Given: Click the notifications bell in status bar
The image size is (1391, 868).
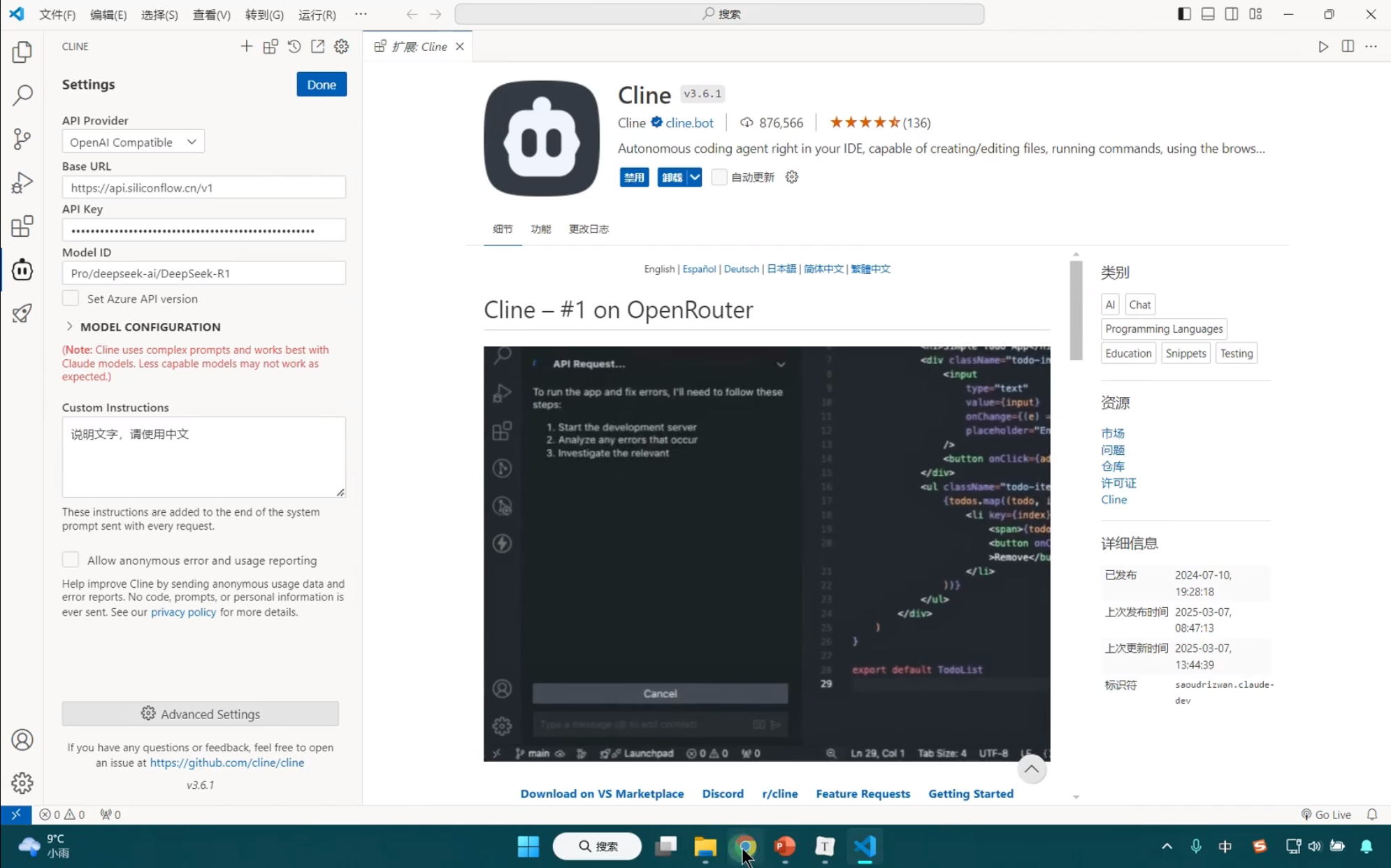Looking at the screenshot, I should point(1372,814).
